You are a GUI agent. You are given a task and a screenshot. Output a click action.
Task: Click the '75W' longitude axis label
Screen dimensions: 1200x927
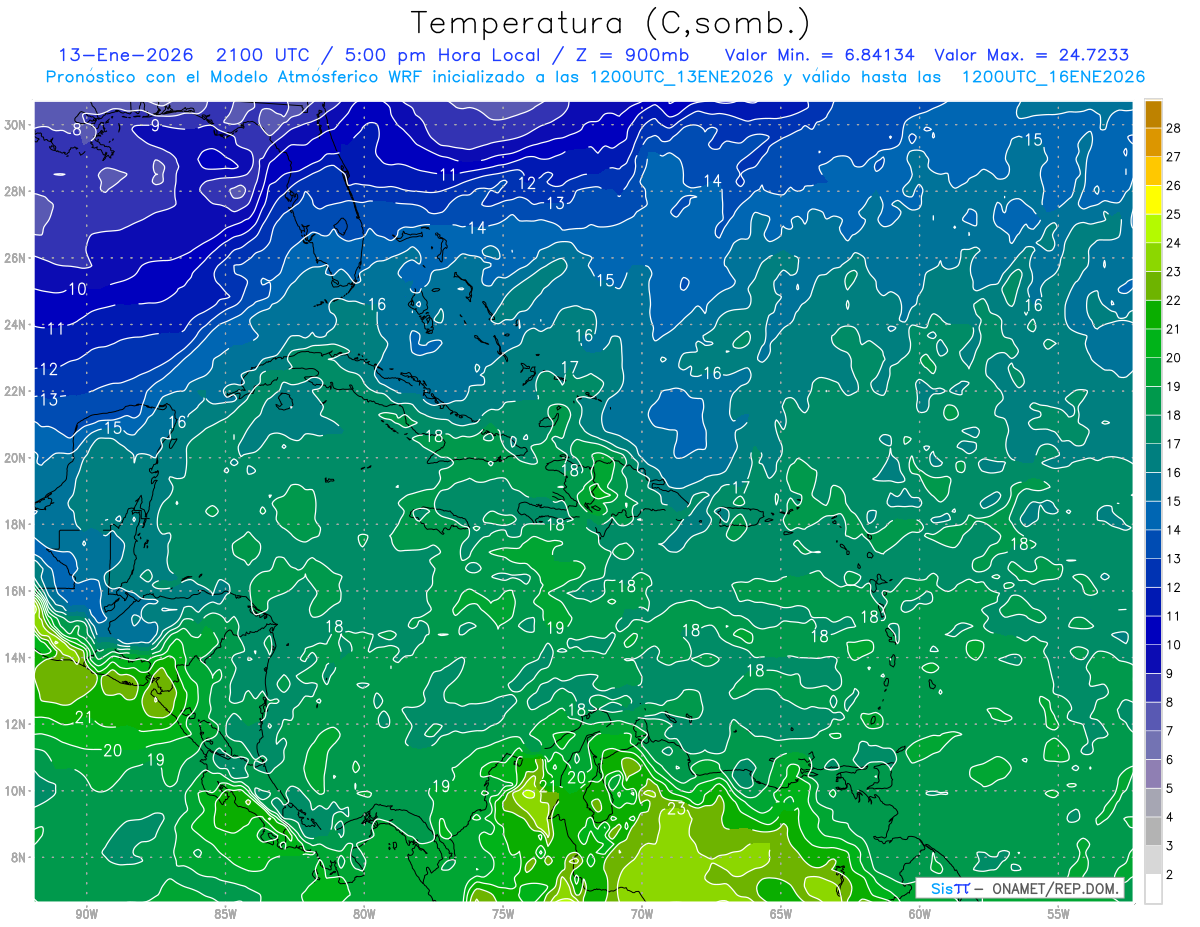pyautogui.click(x=503, y=915)
